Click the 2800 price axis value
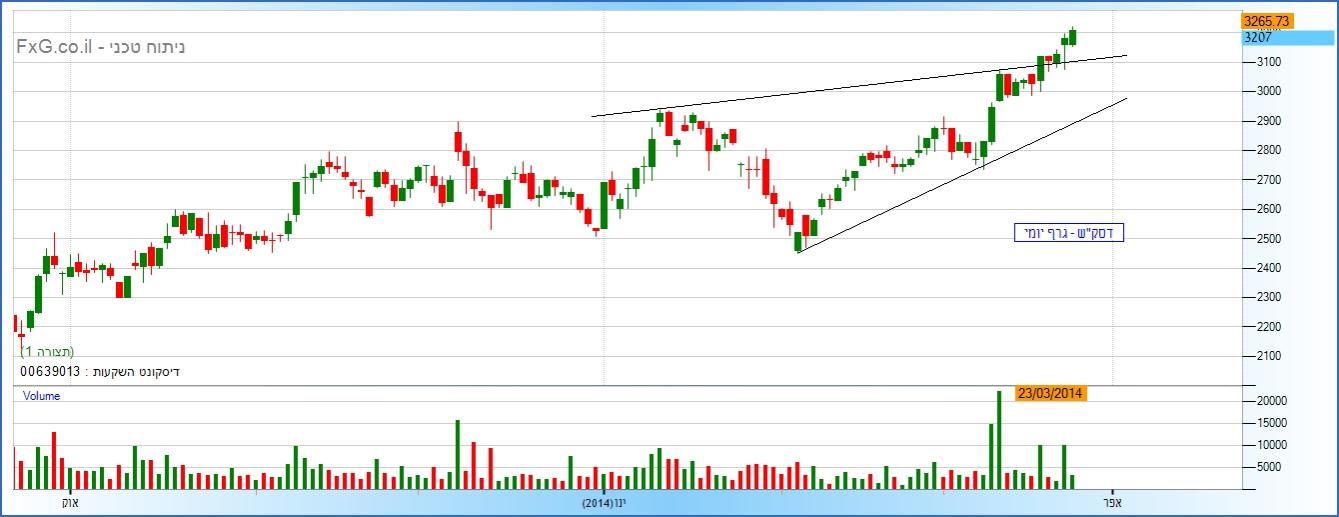1339x517 pixels. coord(1267,150)
